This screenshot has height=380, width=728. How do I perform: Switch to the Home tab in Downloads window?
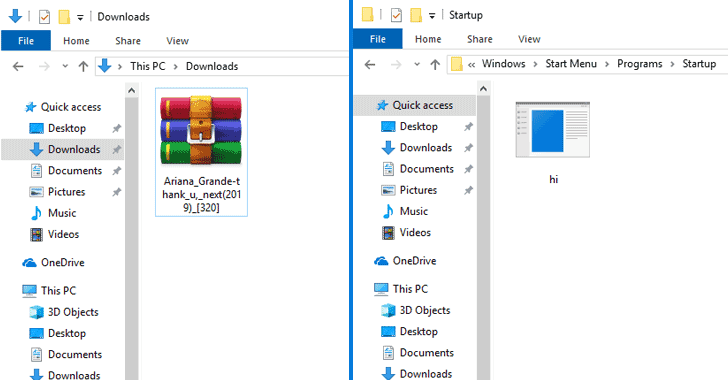coord(76,41)
